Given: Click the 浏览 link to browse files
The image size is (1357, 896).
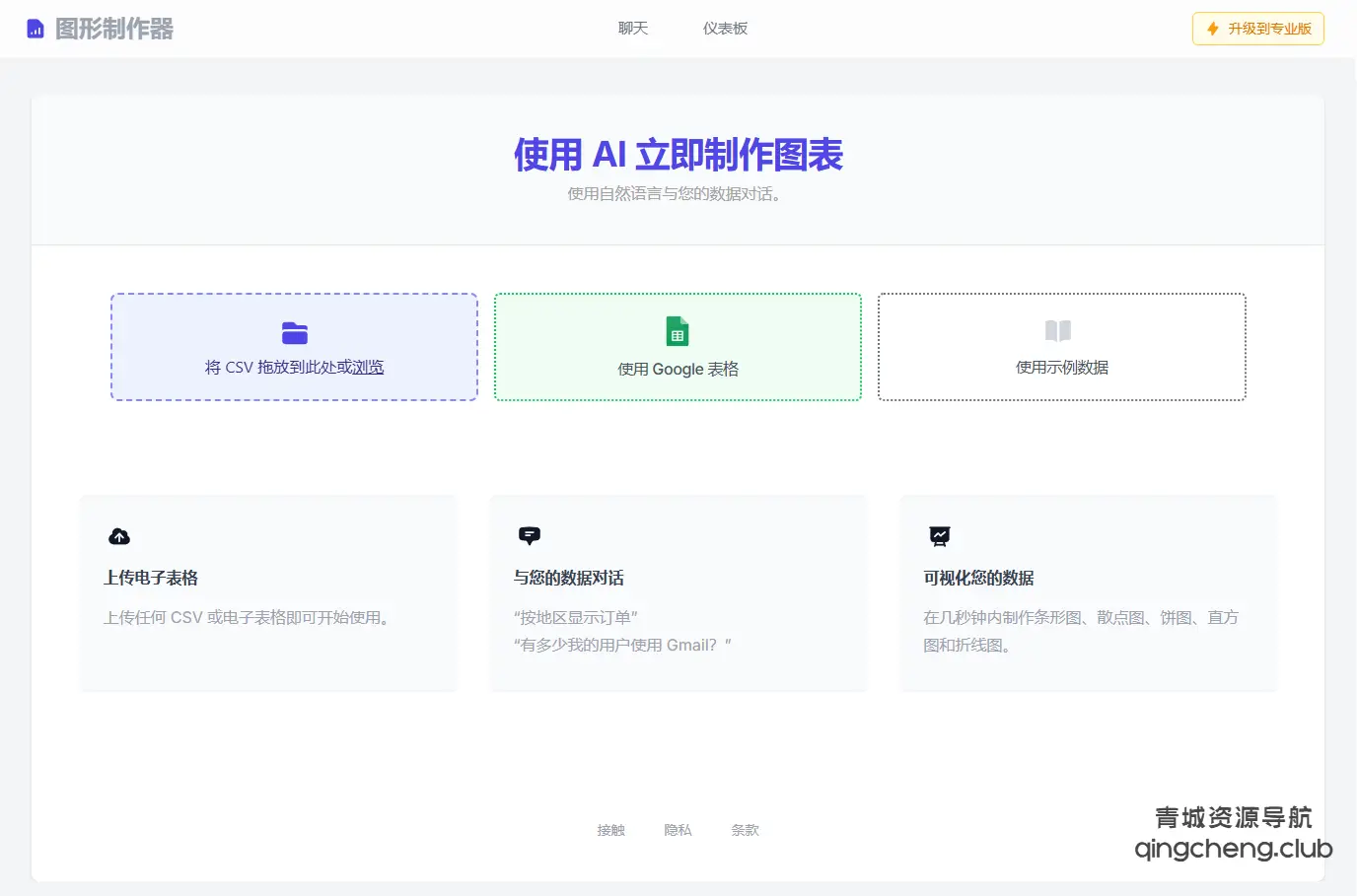Looking at the screenshot, I should pos(366,366).
